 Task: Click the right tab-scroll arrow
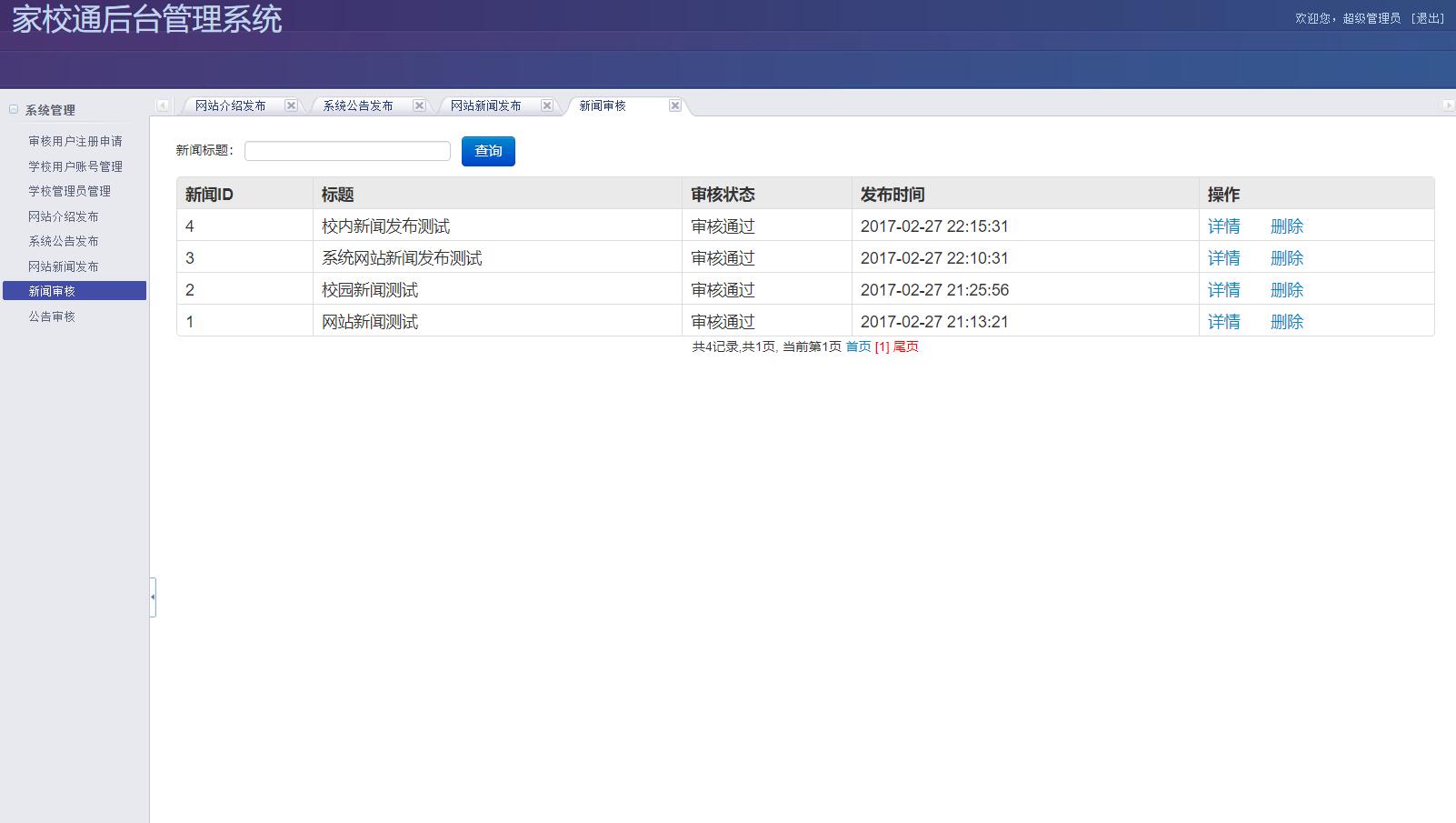1449,105
